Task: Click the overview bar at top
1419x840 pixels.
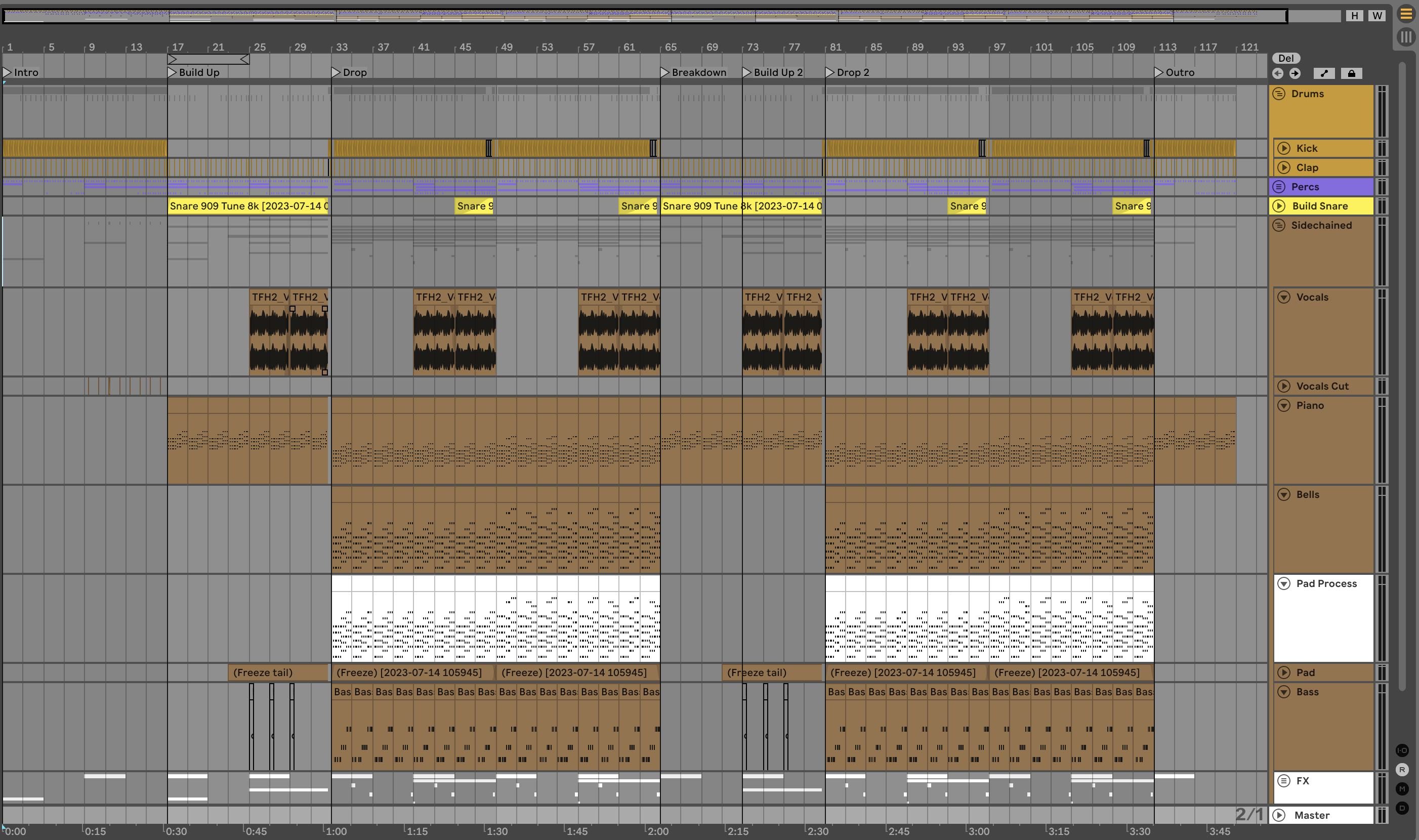Action: coord(645,16)
